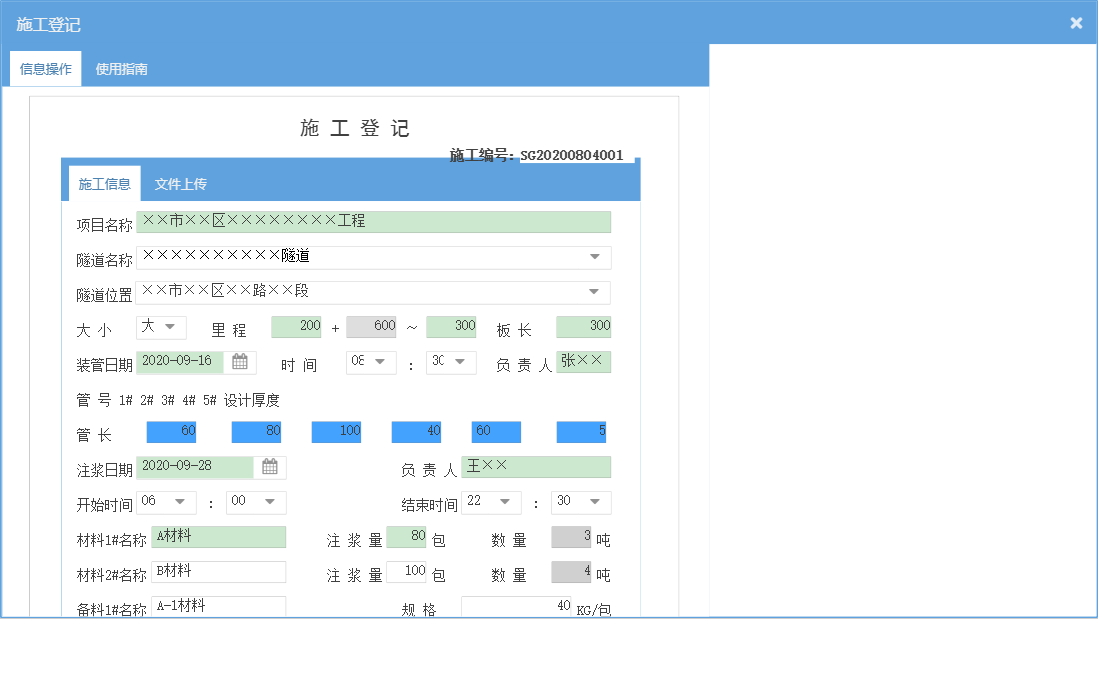Image resolution: width=1098 pixels, height=697 pixels.
Task: Click the 负责人 field showing 张××
Action: [583, 362]
